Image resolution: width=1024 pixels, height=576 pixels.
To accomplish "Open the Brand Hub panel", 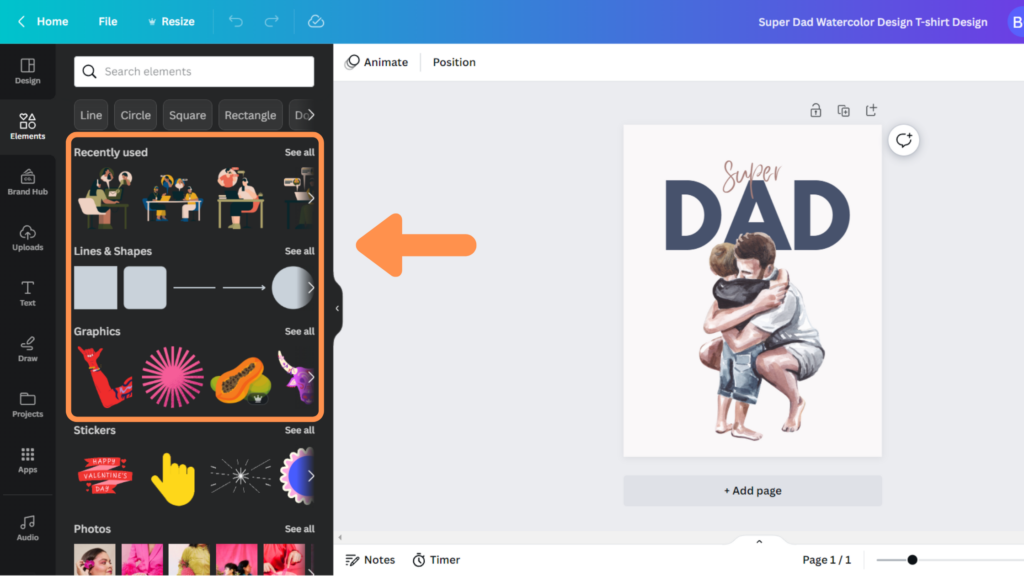I will (27, 182).
